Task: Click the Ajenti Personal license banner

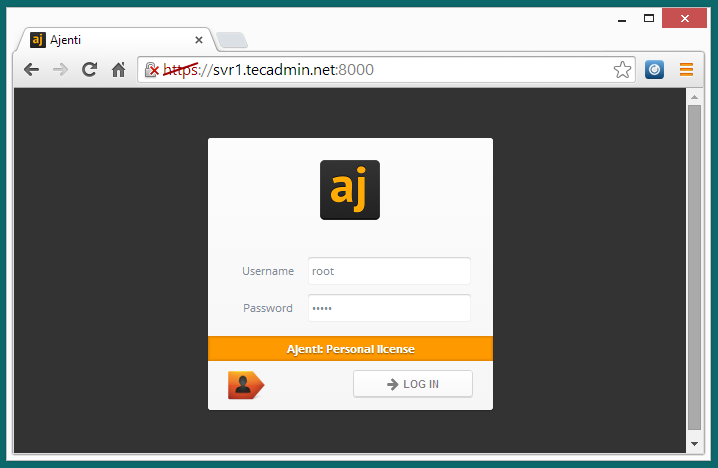Action: pyautogui.click(x=350, y=349)
